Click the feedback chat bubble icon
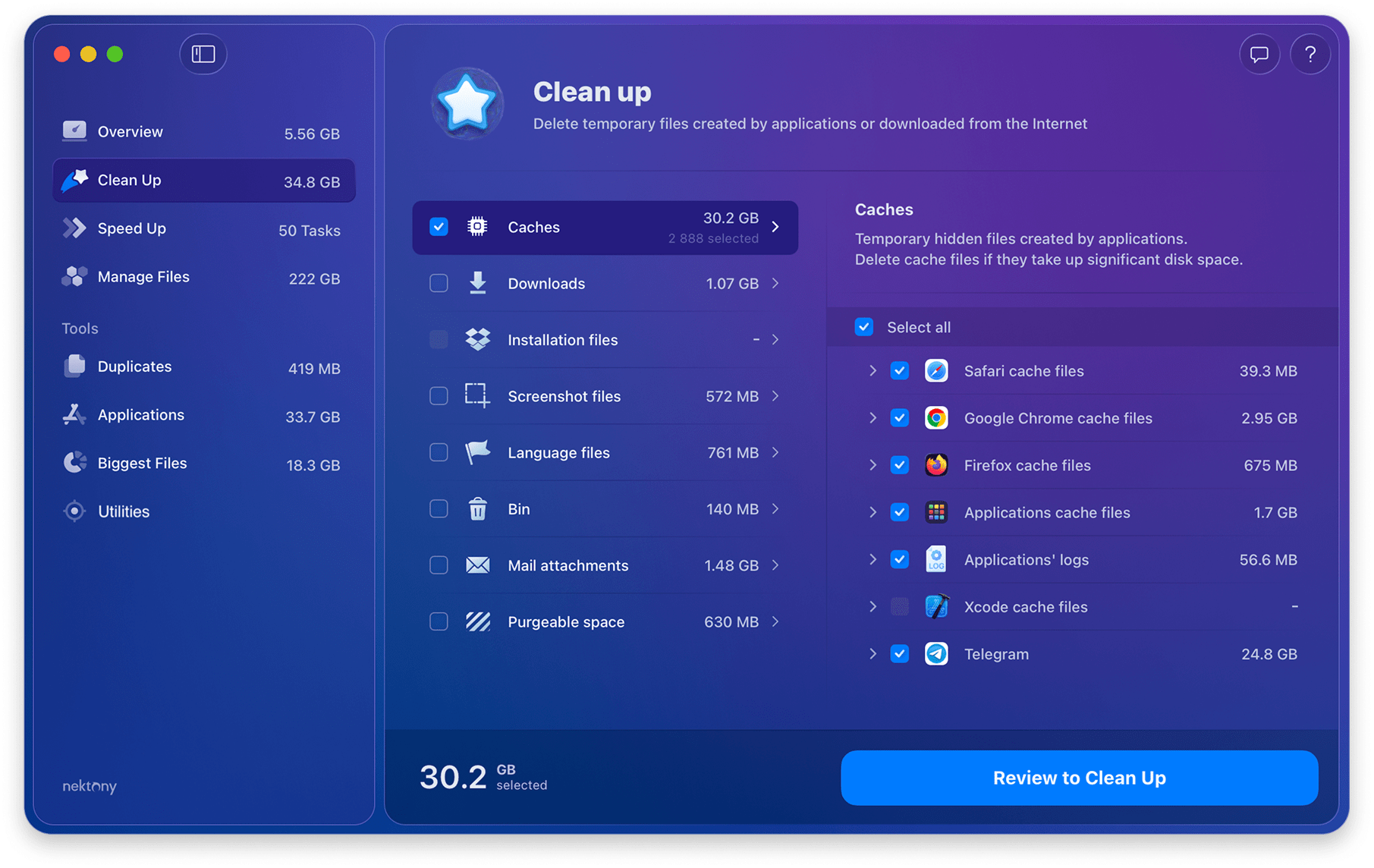The image size is (1374, 868). (1259, 54)
